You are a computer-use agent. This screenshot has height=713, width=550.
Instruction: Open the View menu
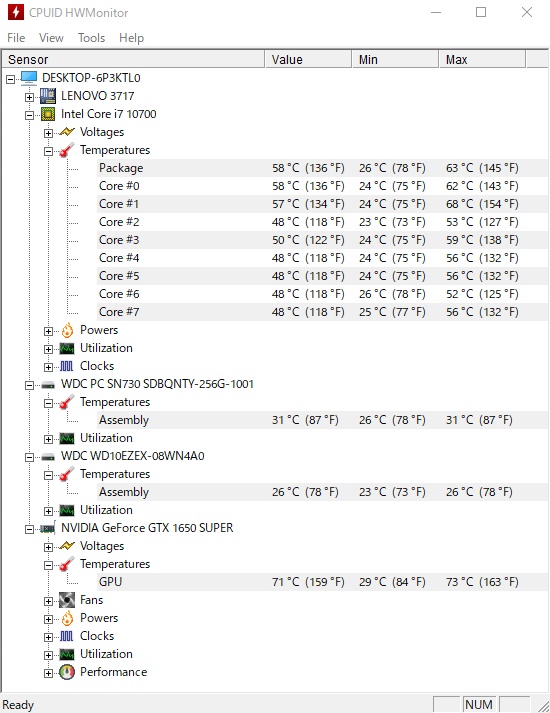click(x=51, y=38)
